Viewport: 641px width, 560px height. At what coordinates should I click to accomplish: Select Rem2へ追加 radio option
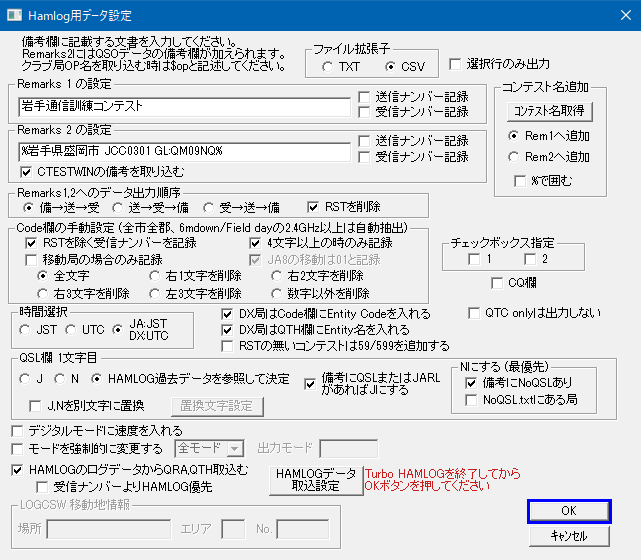click(x=514, y=156)
